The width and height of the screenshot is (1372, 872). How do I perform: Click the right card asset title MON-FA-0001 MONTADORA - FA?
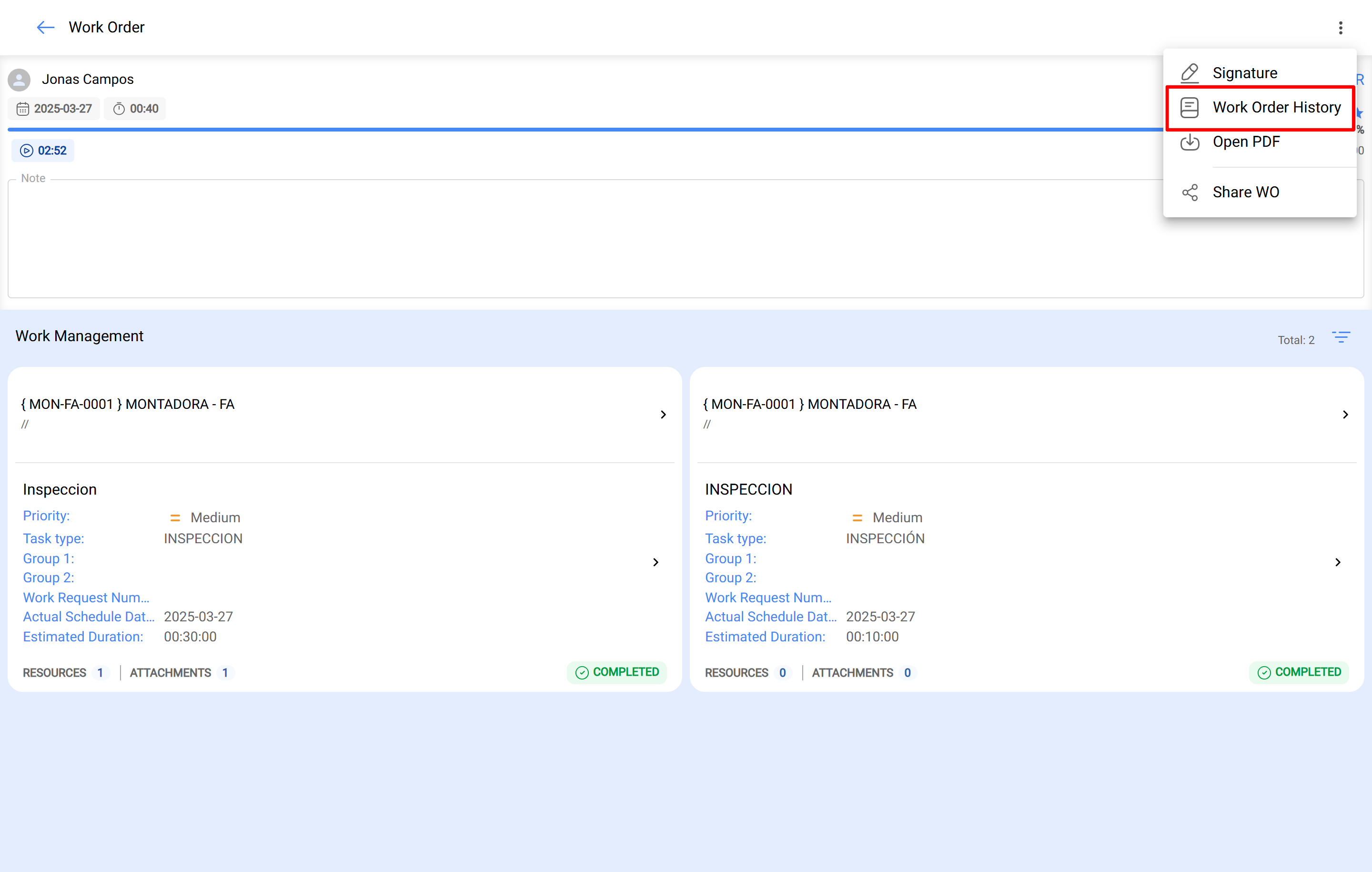(x=810, y=405)
